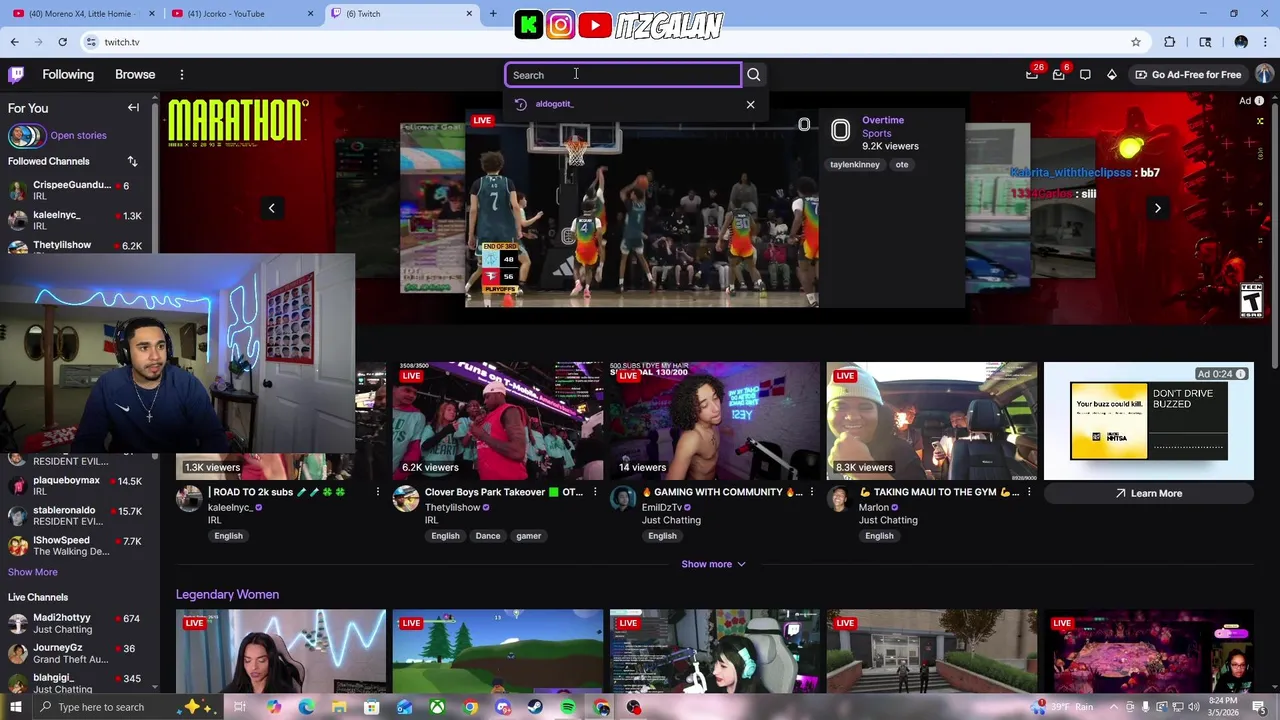1280x720 pixels.
Task: Click the Ad info icon
Action: tap(1259, 101)
